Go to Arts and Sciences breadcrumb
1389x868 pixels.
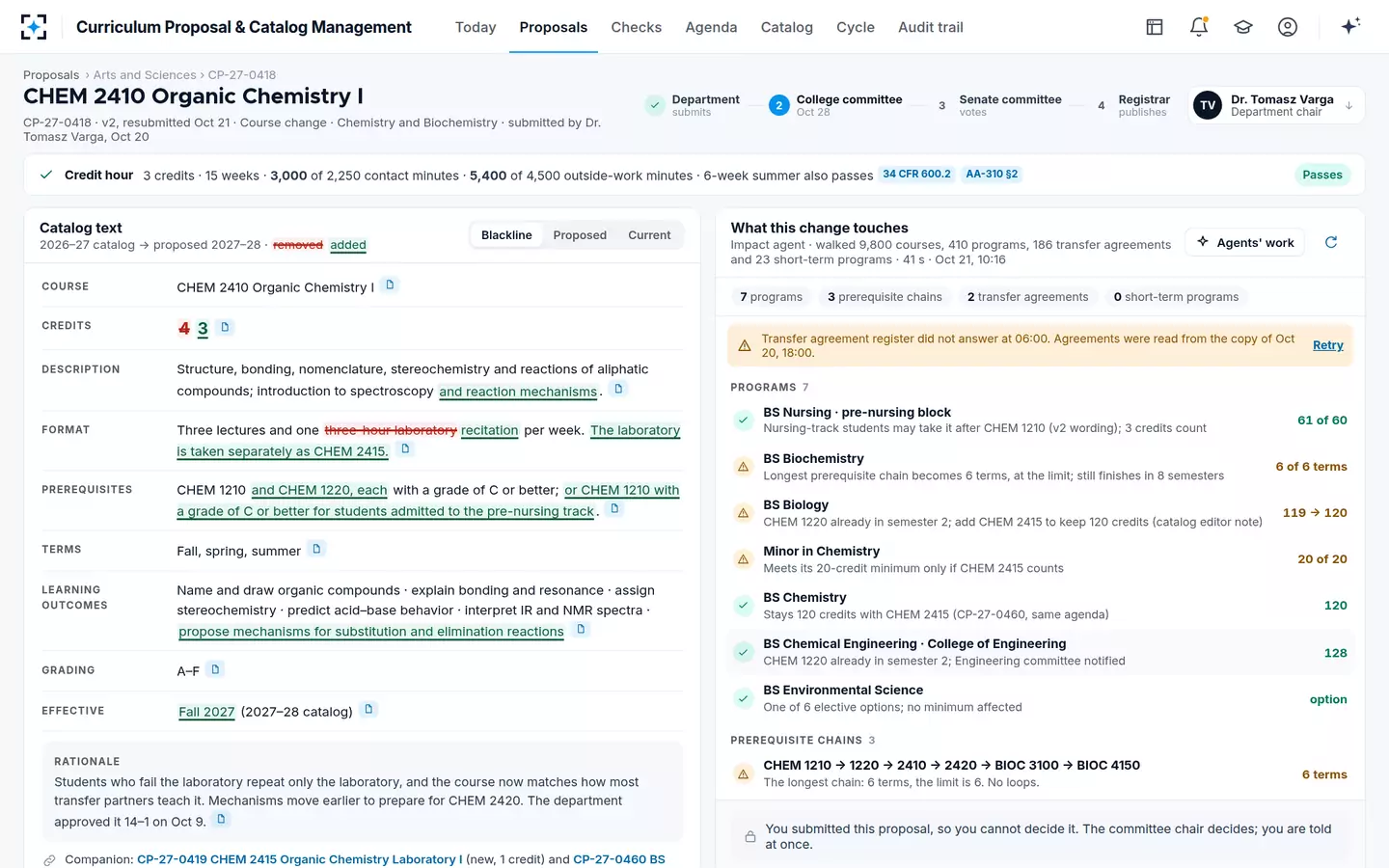tap(145, 75)
